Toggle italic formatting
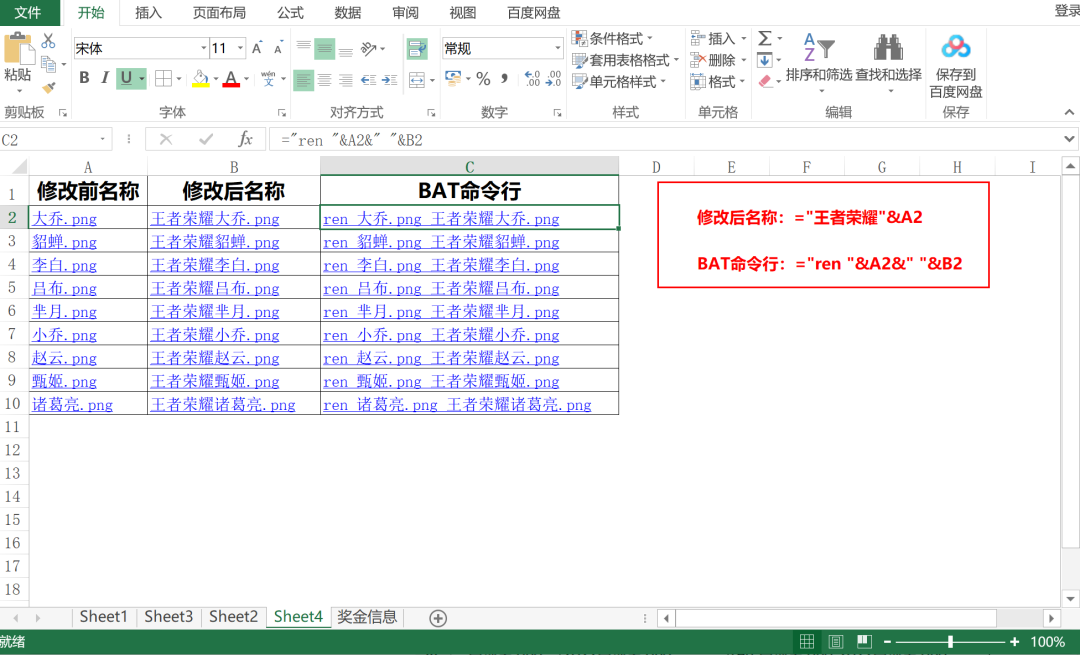Image resolution: width=1080 pixels, height=655 pixels. point(105,79)
